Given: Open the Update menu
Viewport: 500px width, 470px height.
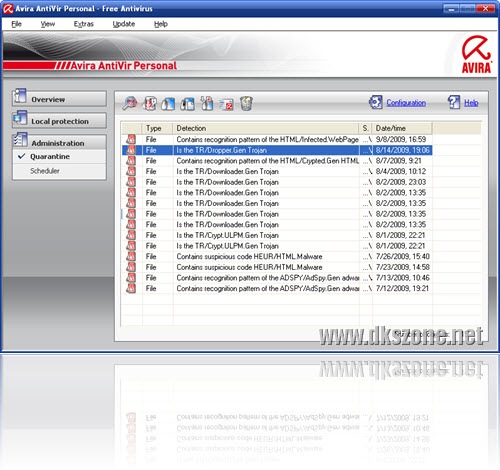Looking at the screenshot, I should coord(124,24).
